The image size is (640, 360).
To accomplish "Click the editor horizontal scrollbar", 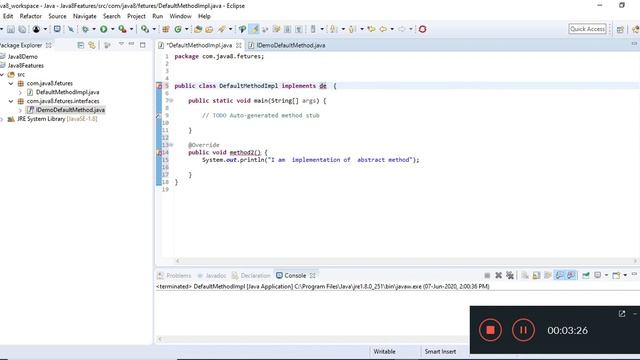I will point(406,261).
